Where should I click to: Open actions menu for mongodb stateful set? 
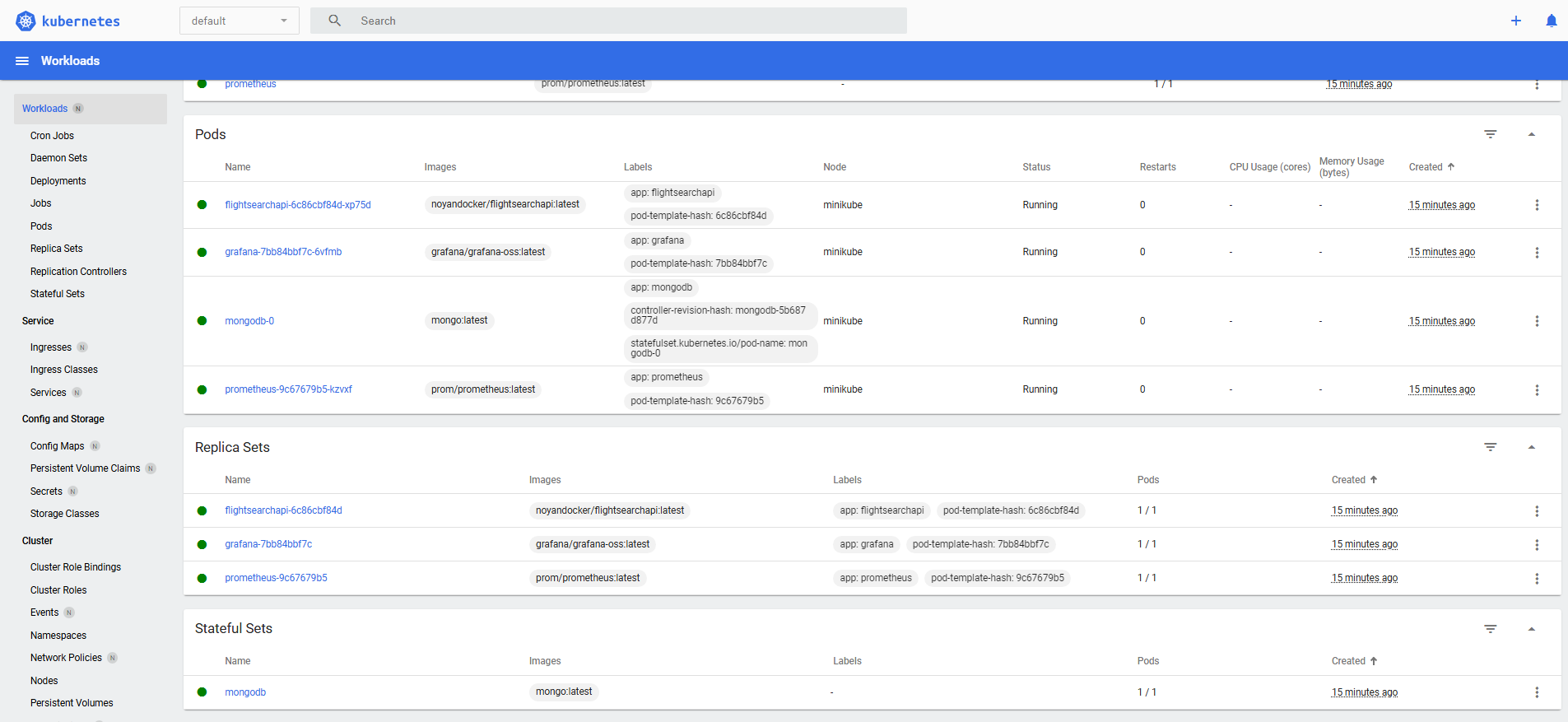click(x=1537, y=692)
